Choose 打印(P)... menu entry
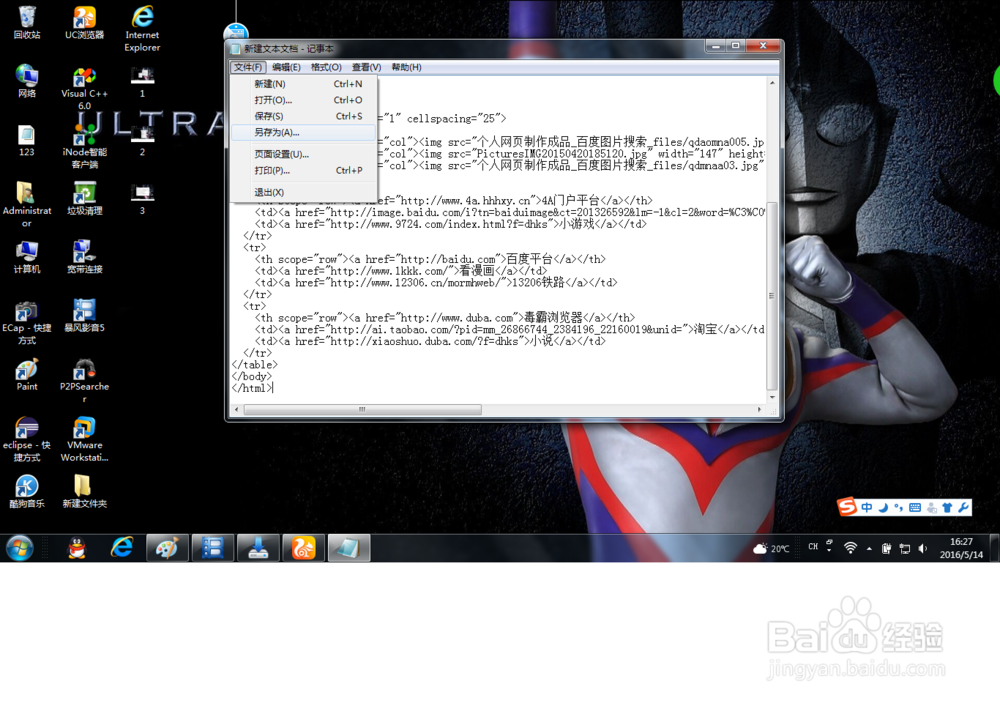Image resolution: width=1000 pixels, height=703 pixels. coord(304,170)
